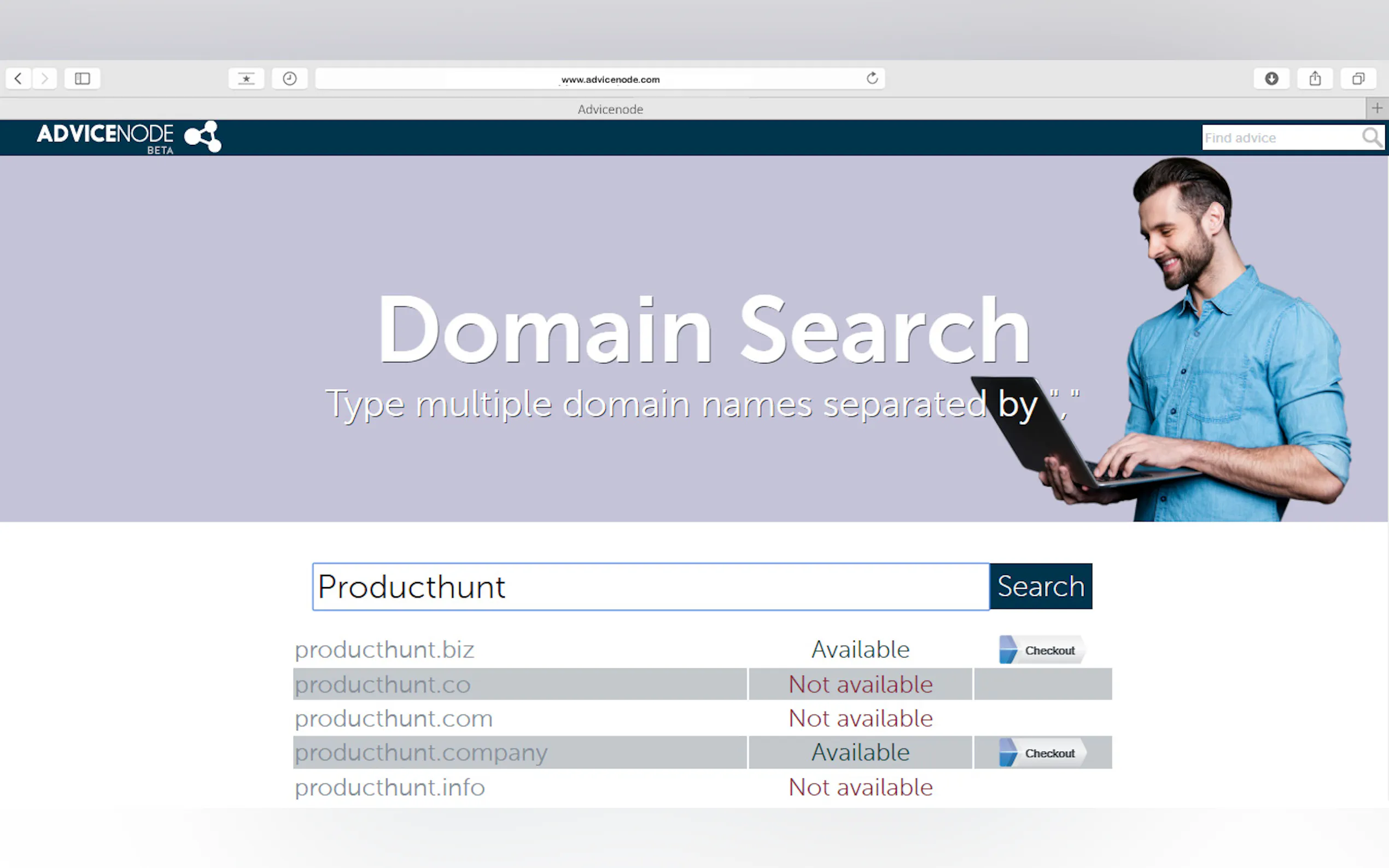Click the Find advice magnifier icon
Screen dimensions: 1389x868
point(1372,138)
